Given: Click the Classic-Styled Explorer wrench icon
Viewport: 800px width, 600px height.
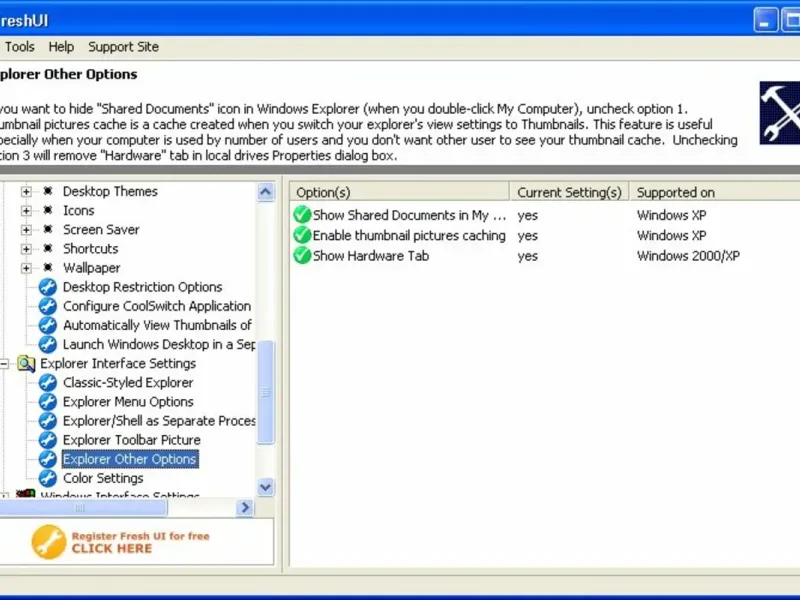Looking at the screenshot, I should point(47,383).
